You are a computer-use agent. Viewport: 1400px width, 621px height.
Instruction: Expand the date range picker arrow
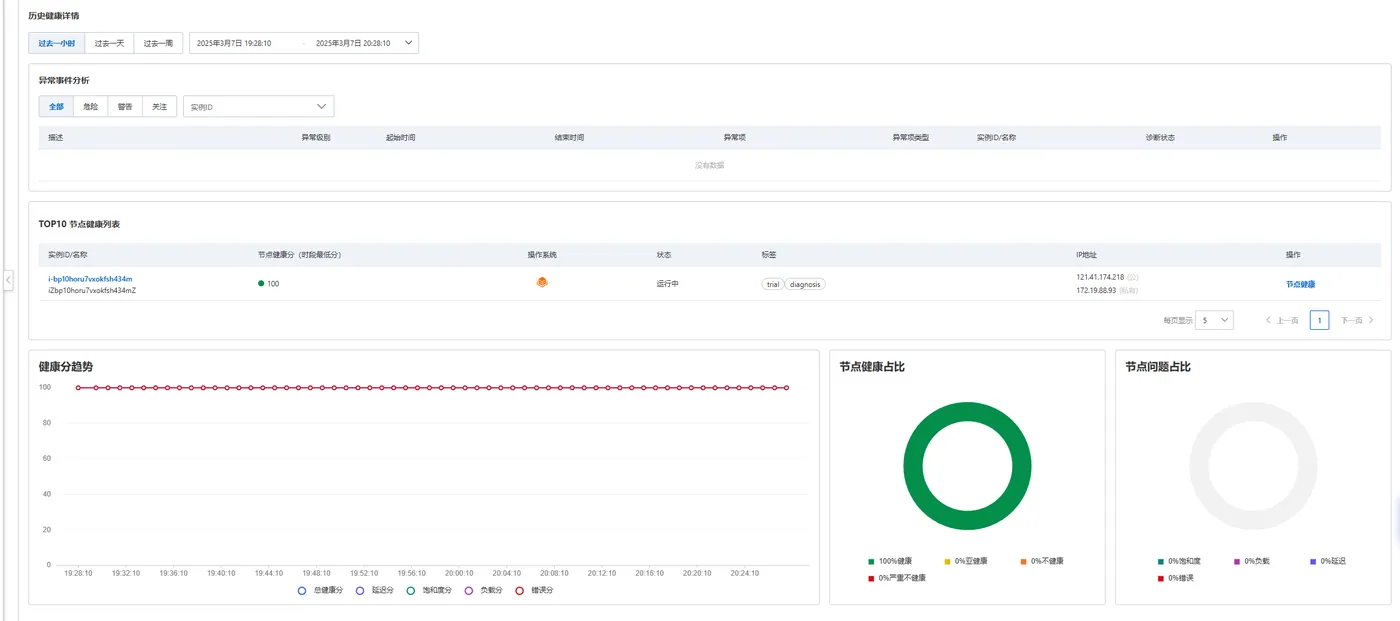pos(408,43)
